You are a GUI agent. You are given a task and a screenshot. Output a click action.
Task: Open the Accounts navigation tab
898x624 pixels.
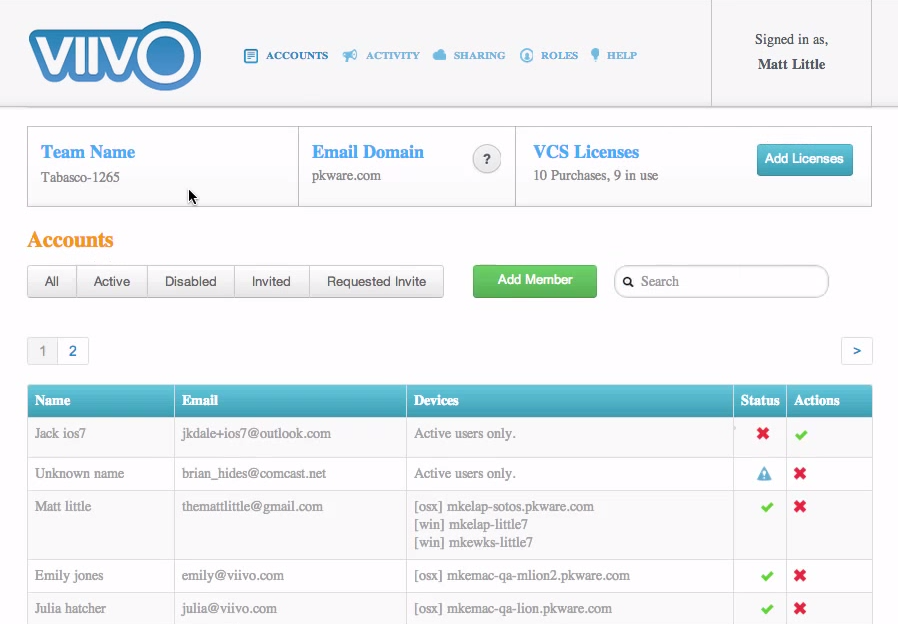[x=287, y=56]
